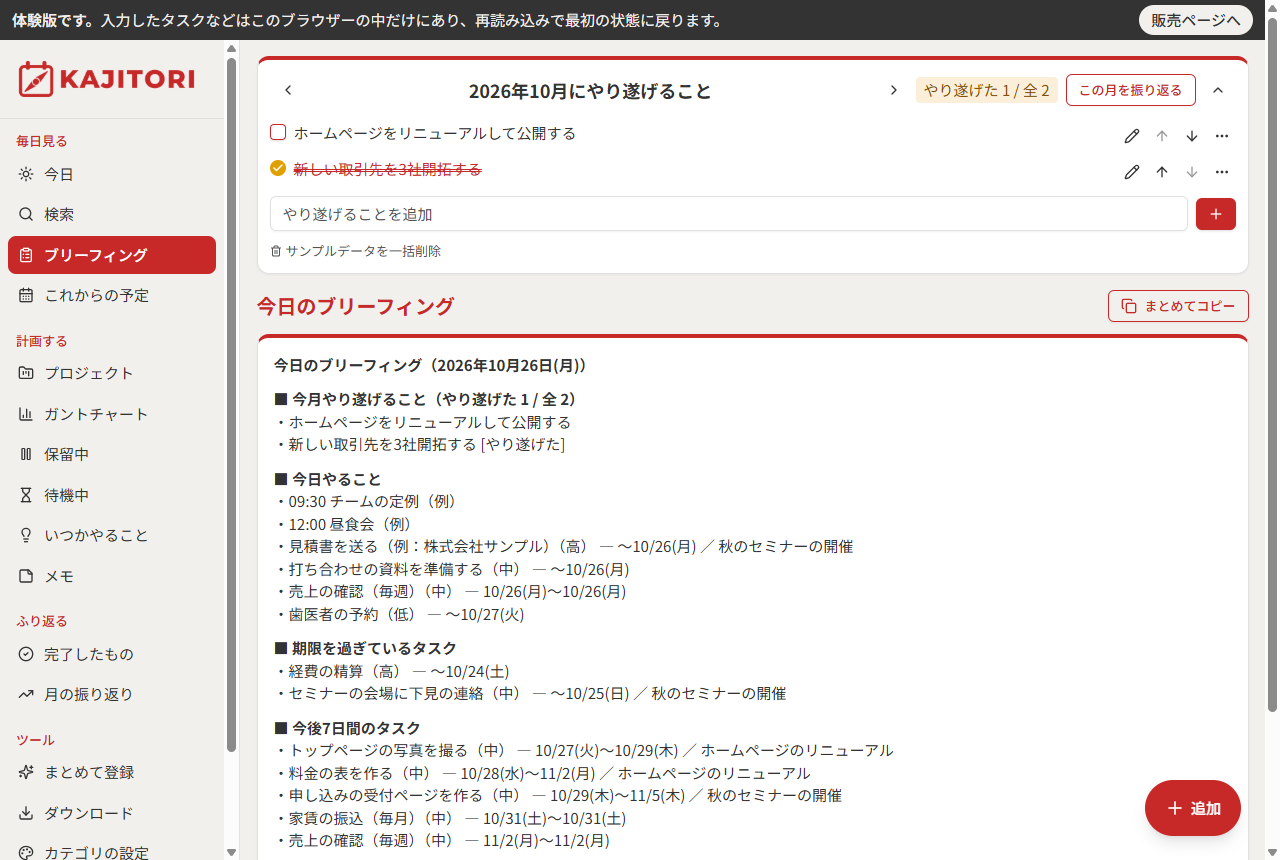
Task: Open 今日 in the sidebar
Action: (x=112, y=174)
